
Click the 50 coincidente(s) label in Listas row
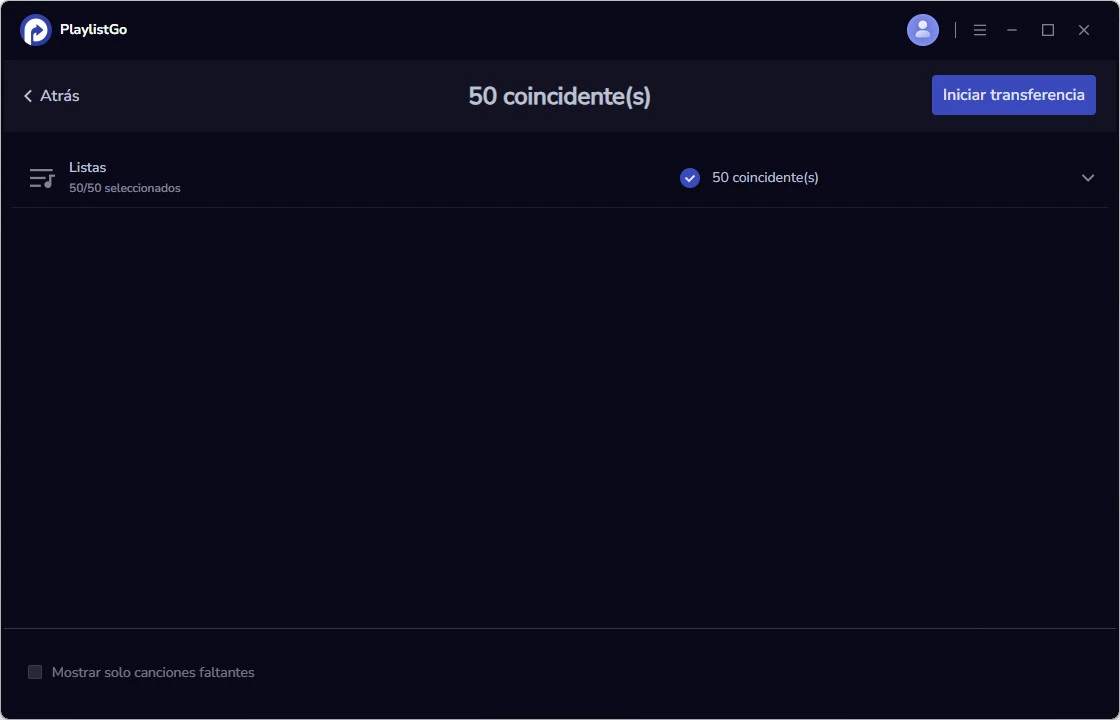pos(765,178)
